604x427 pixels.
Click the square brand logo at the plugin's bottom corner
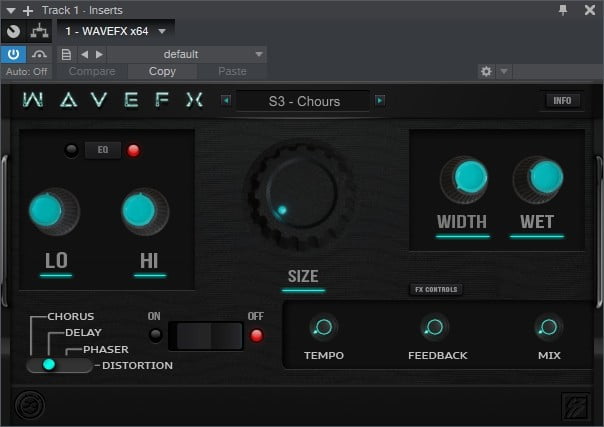pos(575,406)
